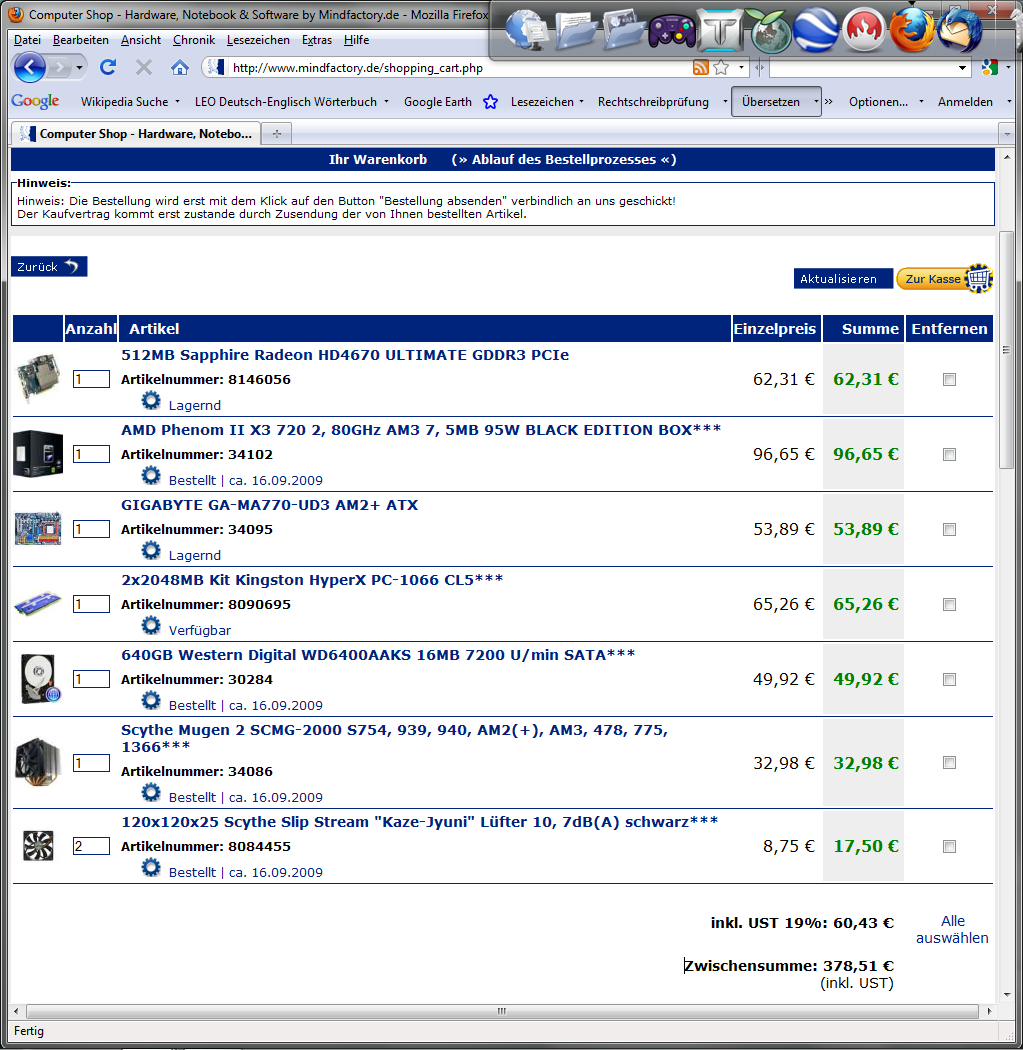Click the inner frame scroll down arrow
This screenshot has height=1050, width=1023.
coord(1006,994)
